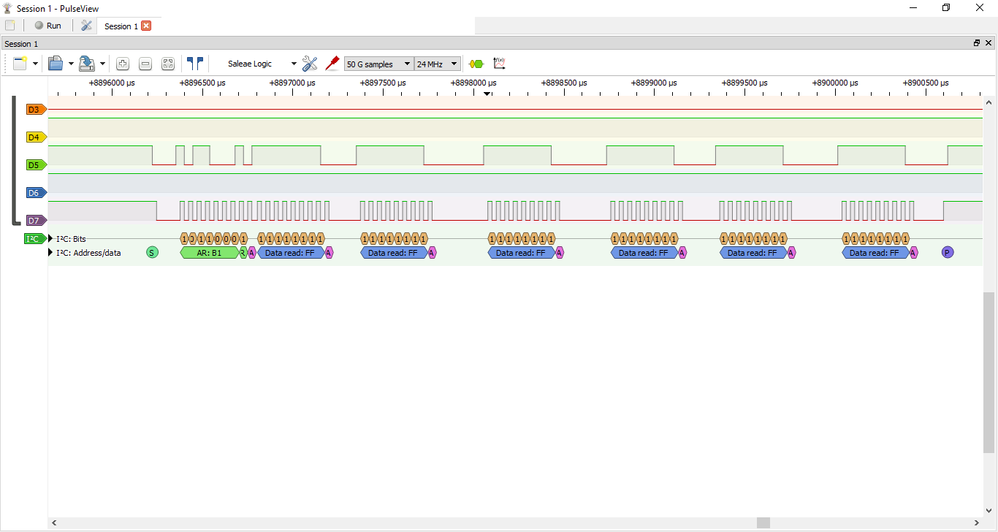Click the I²C stop condition P marker
This screenshot has width=998, height=532.
pos(947,253)
